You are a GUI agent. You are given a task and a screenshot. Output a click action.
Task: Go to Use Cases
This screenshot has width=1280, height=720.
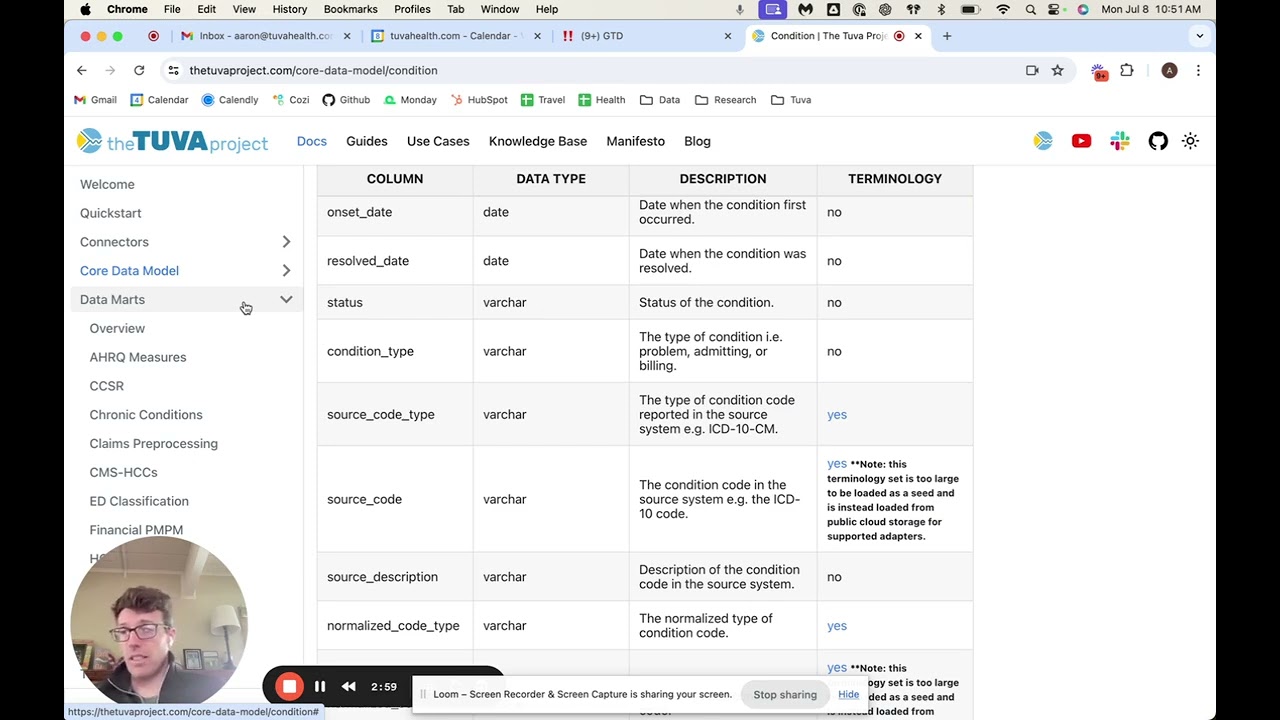(x=438, y=141)
